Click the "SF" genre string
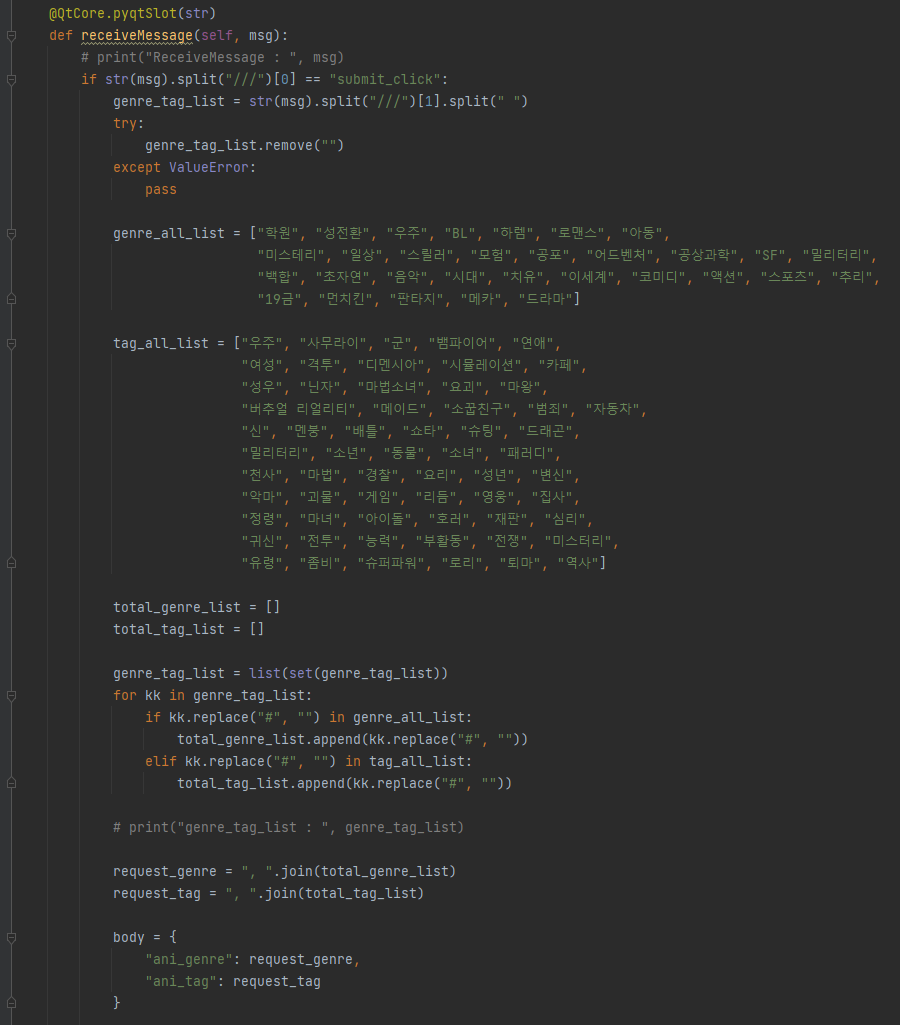 tap(770, 255)
